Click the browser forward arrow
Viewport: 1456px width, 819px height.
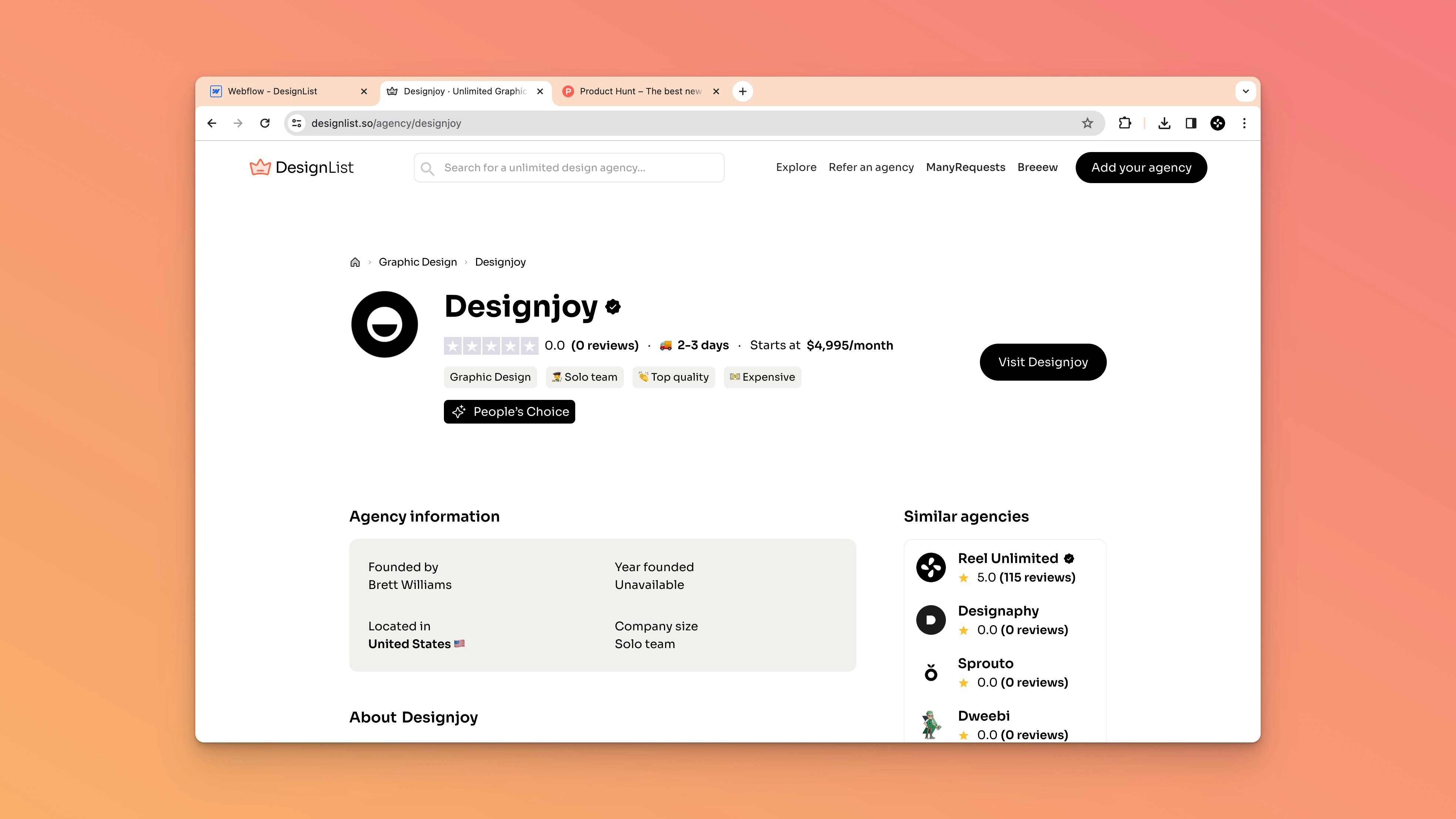tap(238, 123)
